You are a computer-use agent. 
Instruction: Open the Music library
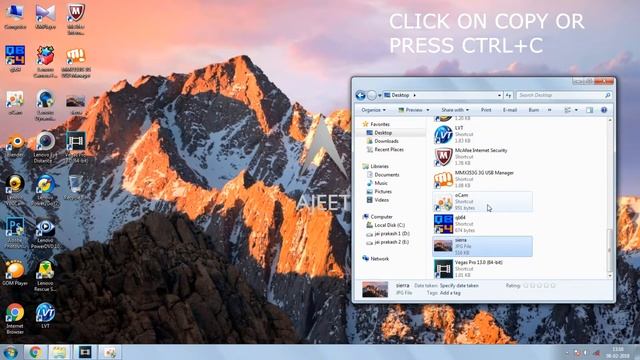[381, 183]
